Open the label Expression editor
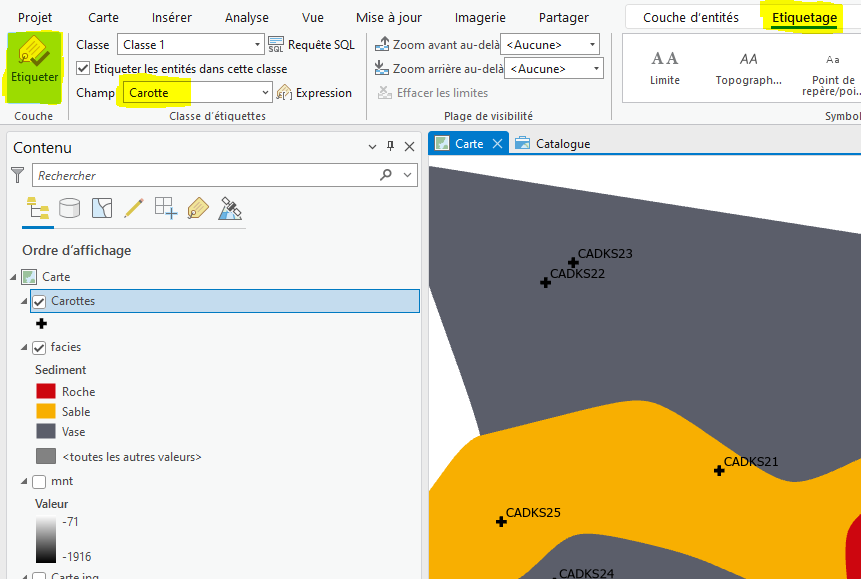 point(314,93)
